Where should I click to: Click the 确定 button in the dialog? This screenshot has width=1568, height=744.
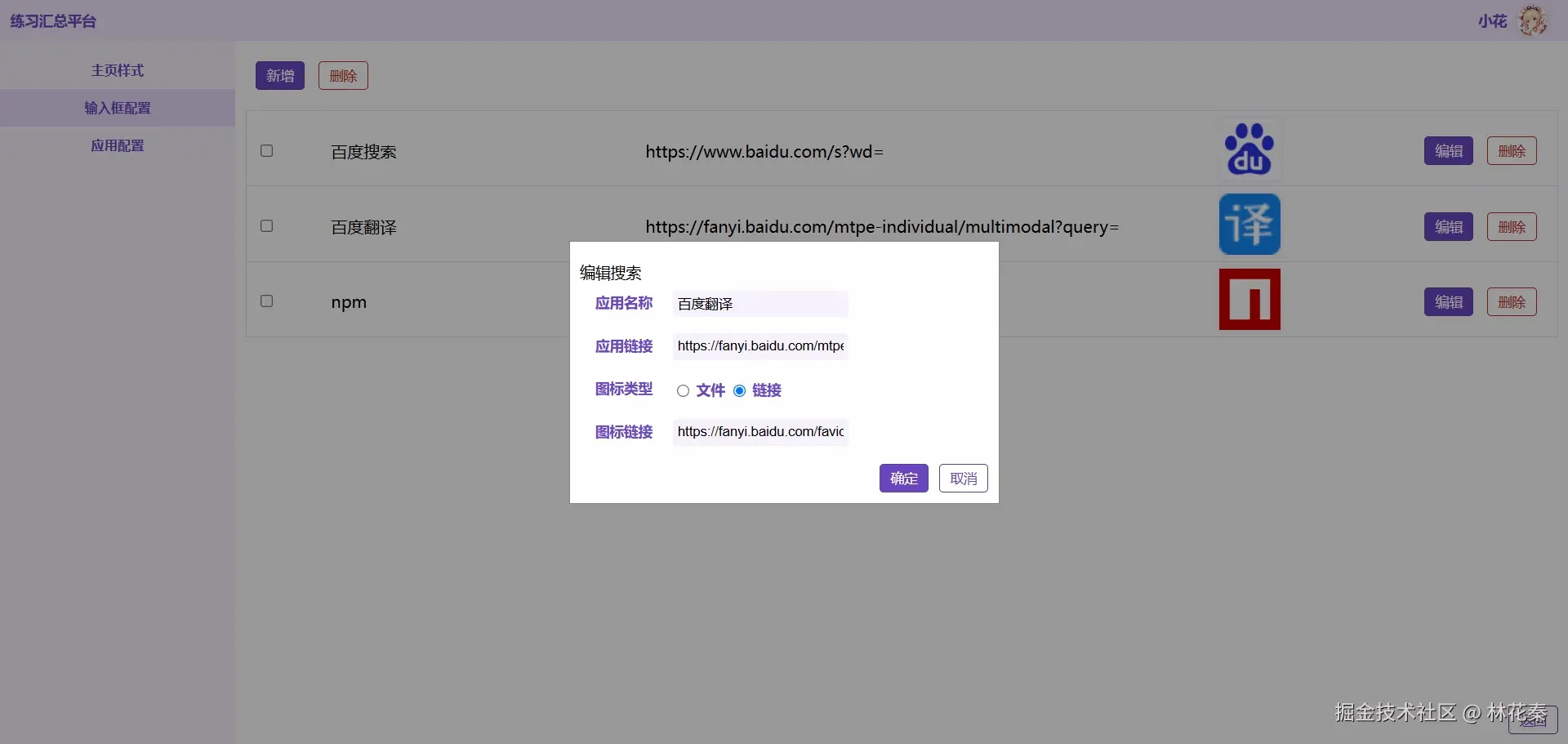click(903, 478)
